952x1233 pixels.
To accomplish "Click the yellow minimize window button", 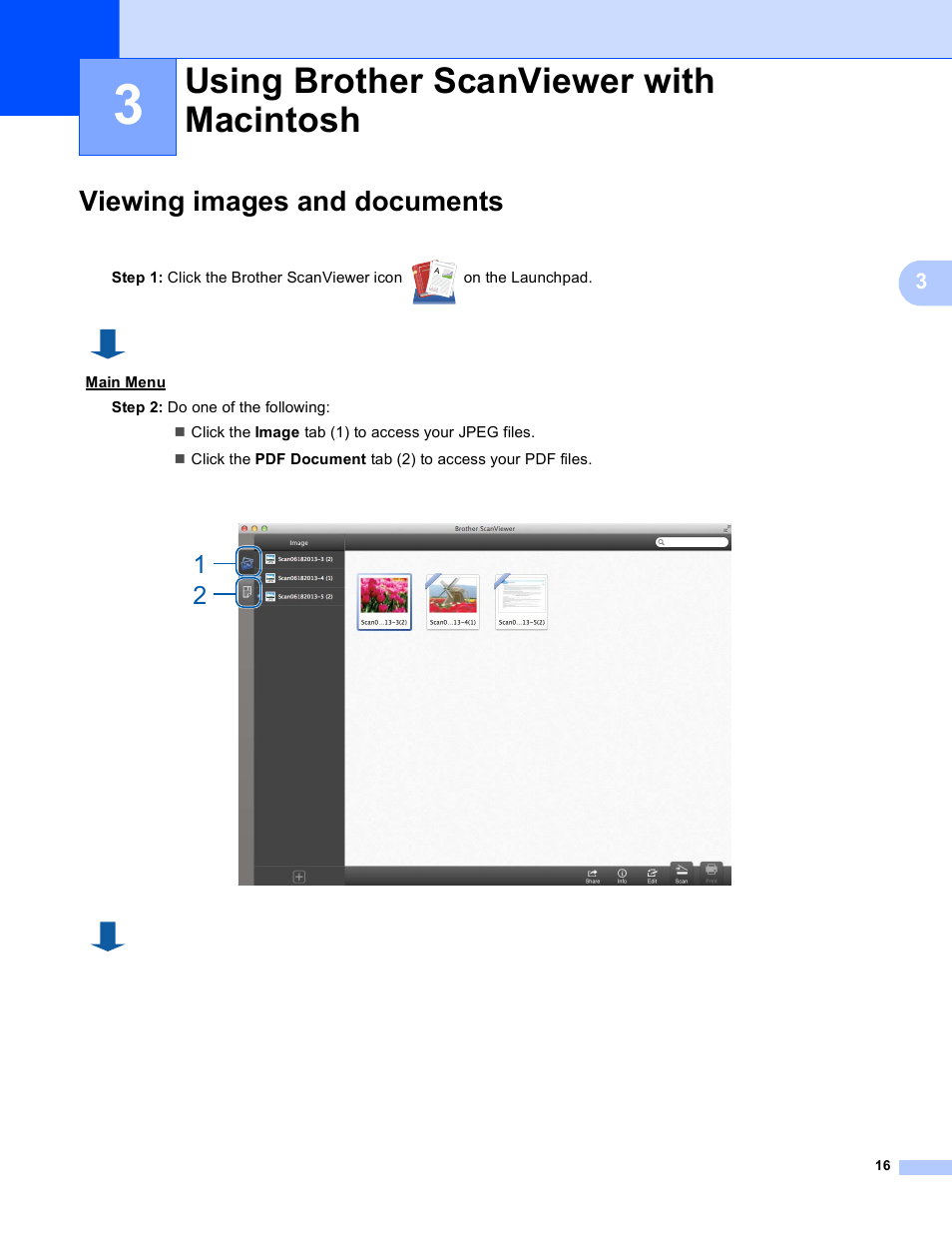I will tap(254, 529).
